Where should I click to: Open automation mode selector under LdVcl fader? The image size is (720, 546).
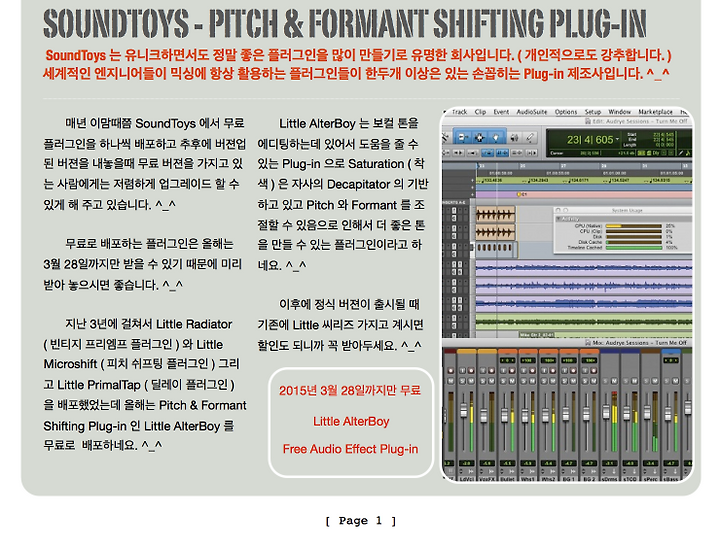coord(461,471)
